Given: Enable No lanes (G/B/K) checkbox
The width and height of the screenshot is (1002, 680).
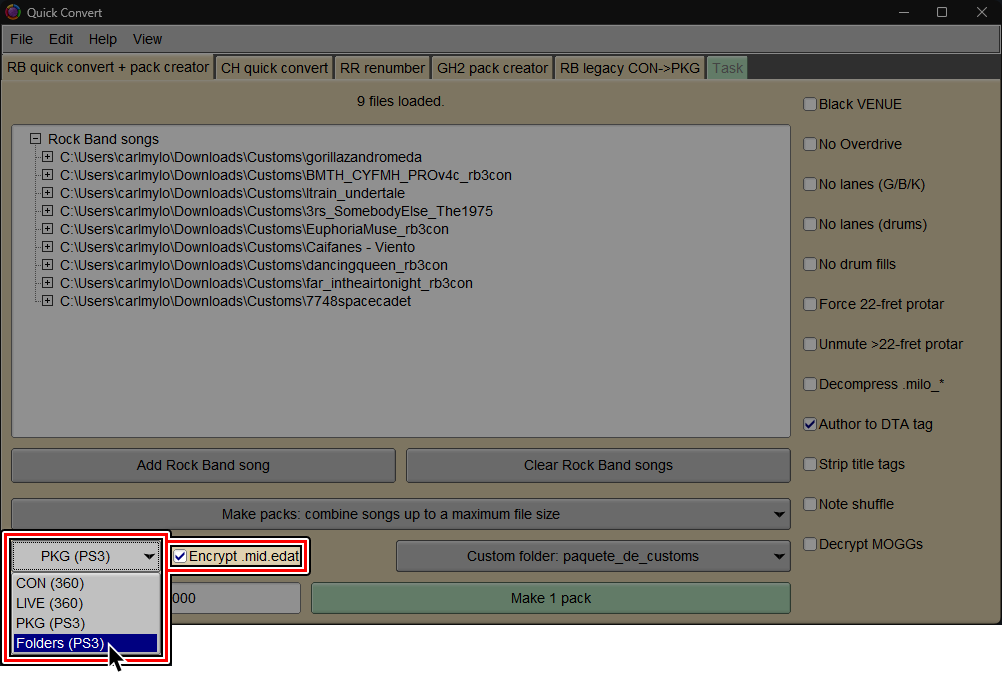Looking at the screenshot, I should (810, 184).
